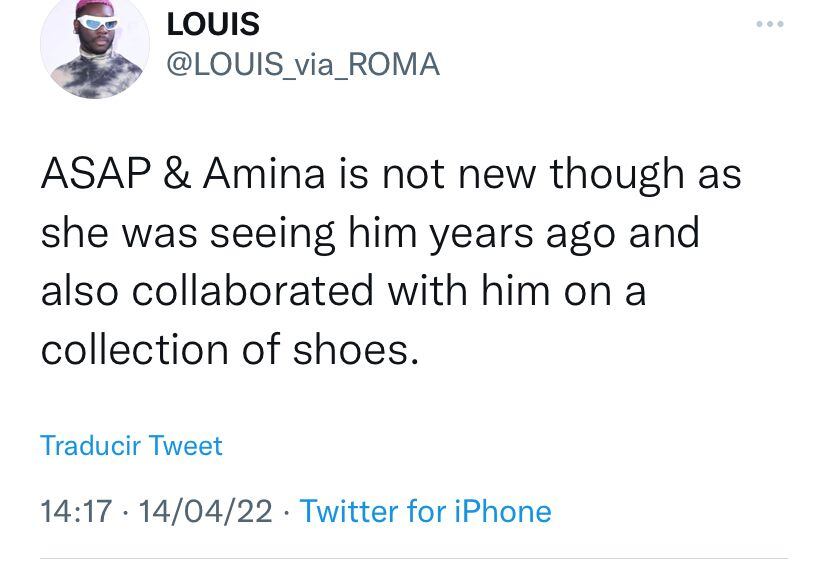
Task: Open the LOUIS display name profile
Action: [211, 24]
